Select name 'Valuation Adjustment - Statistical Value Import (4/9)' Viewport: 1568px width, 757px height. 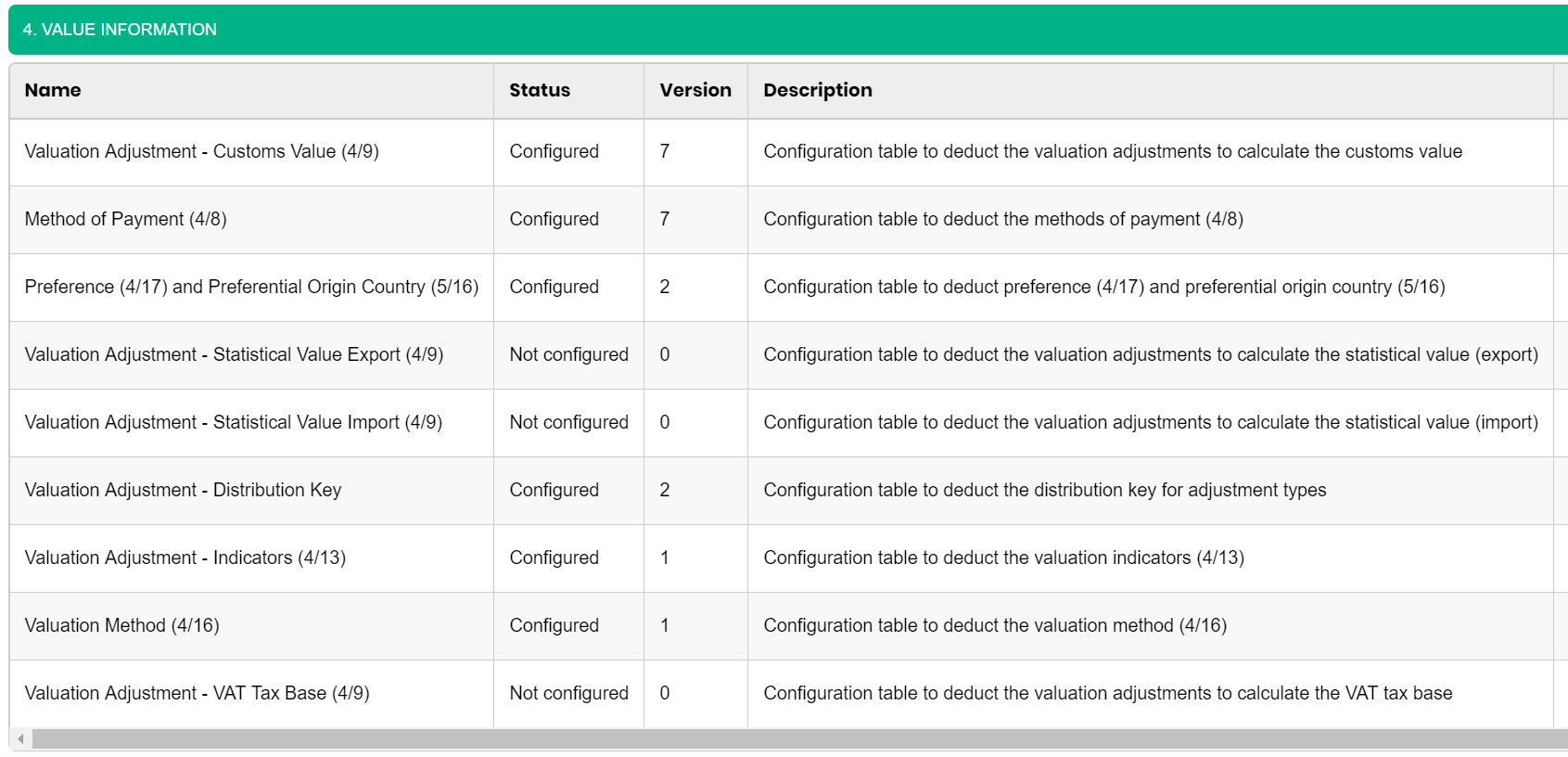click(234, 422)
